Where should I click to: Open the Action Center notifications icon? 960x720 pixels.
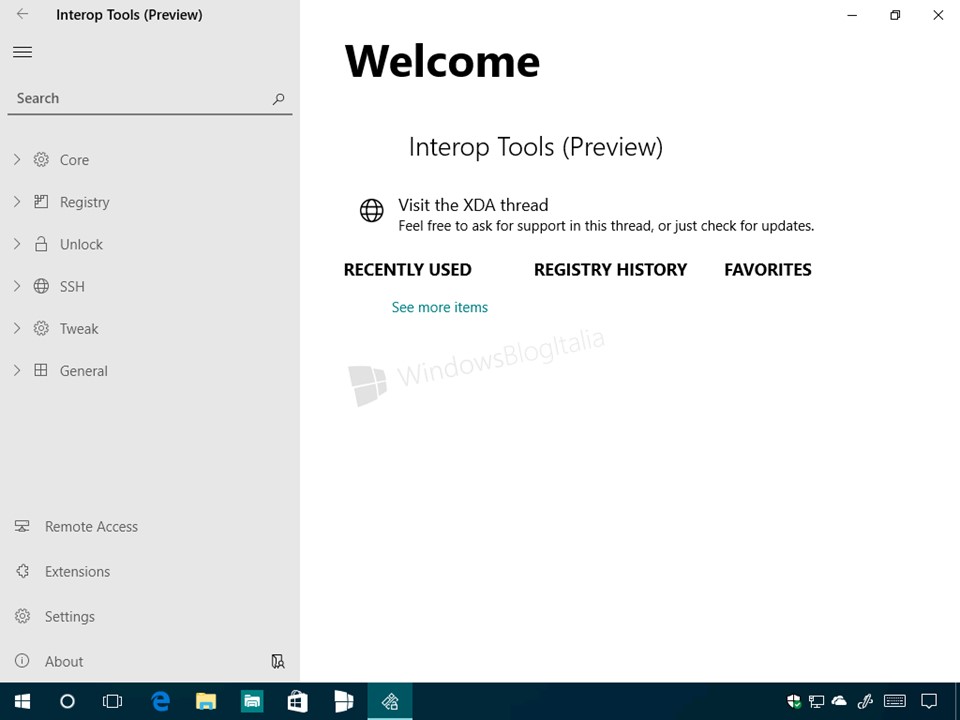(x=929, y=702)
